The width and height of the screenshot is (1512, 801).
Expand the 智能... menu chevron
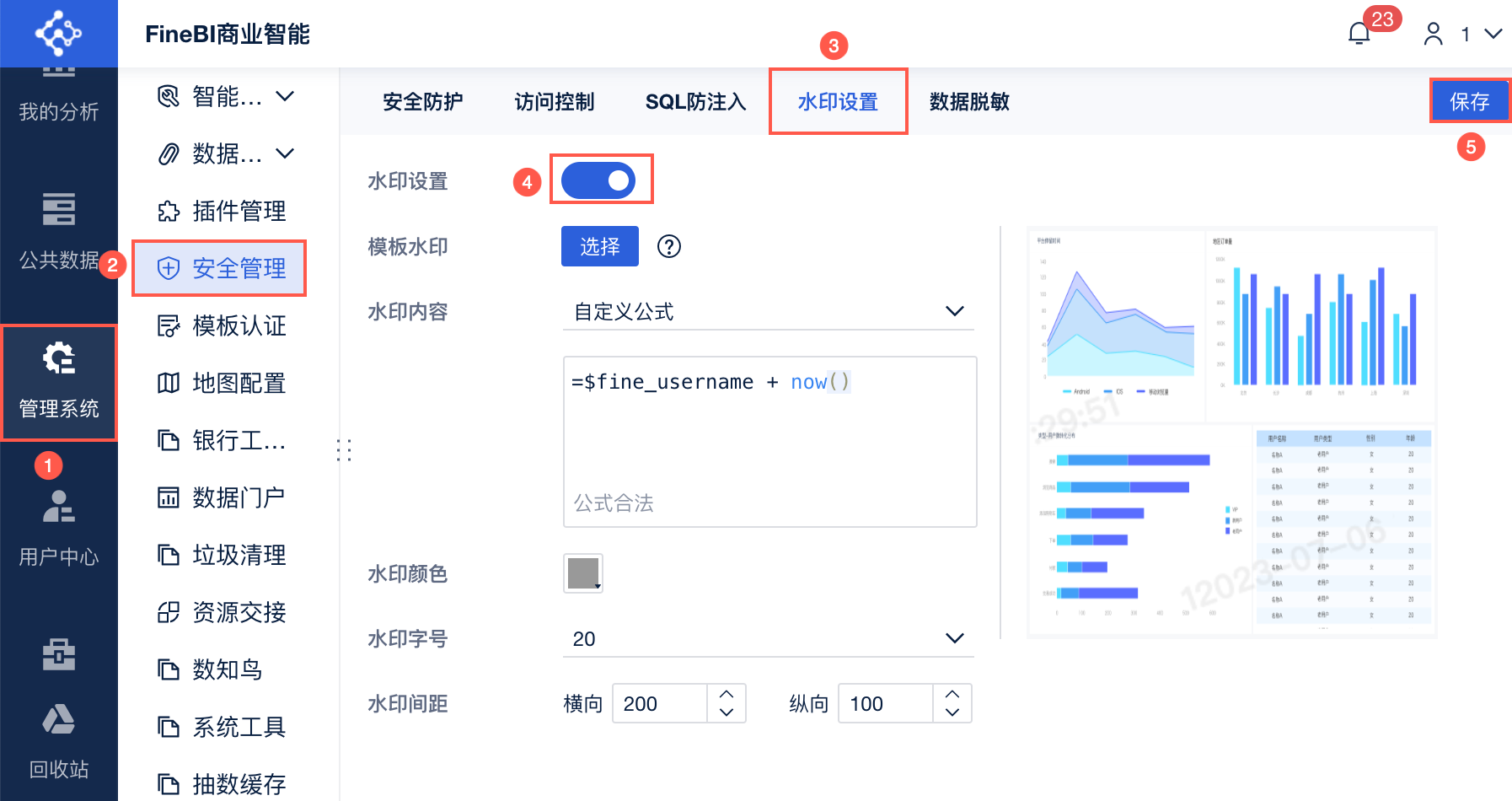point(285,96)
